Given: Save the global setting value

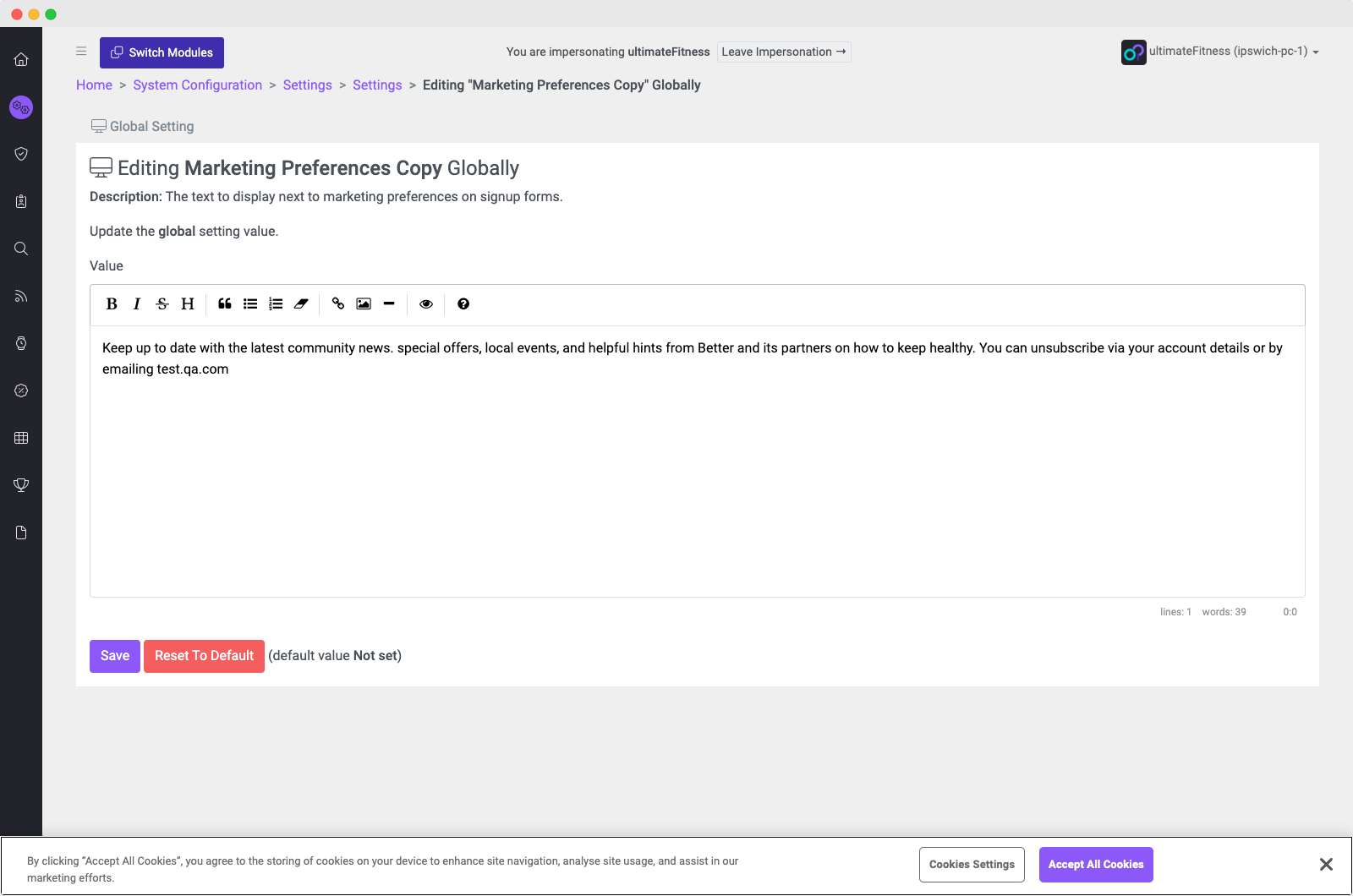Looking at the screenshot, I should (x=115, y=656).
